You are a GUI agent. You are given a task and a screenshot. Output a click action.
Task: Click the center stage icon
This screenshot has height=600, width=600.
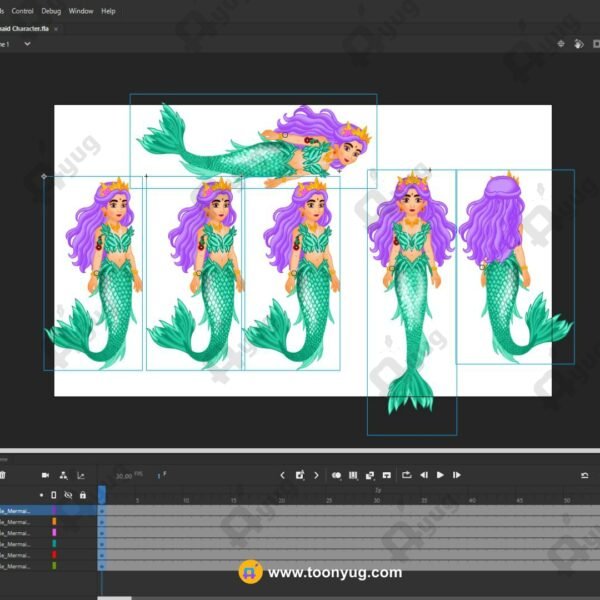tap(561, 44)
